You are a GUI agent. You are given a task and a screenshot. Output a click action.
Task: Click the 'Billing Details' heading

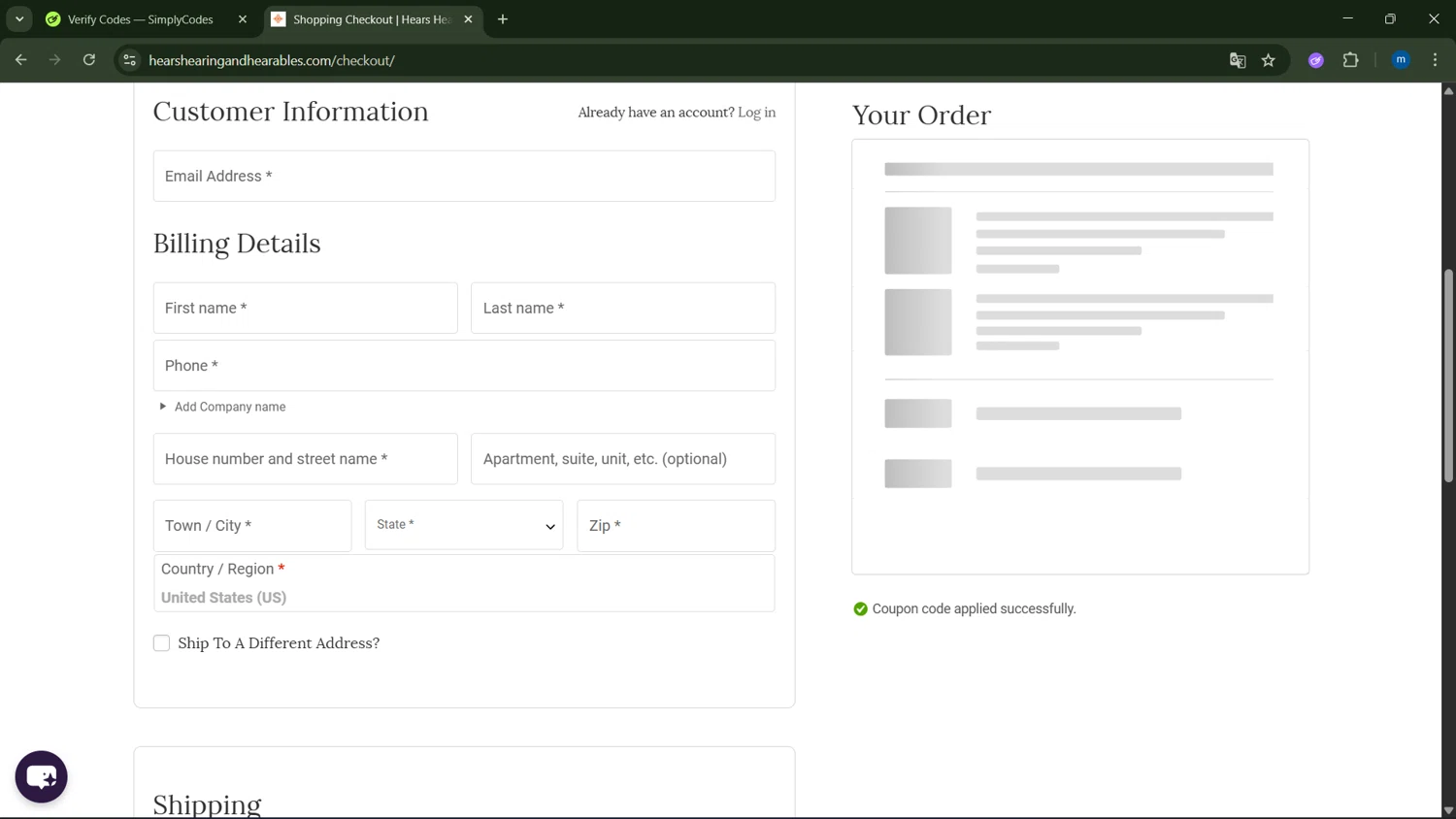(x=237, y=244)
